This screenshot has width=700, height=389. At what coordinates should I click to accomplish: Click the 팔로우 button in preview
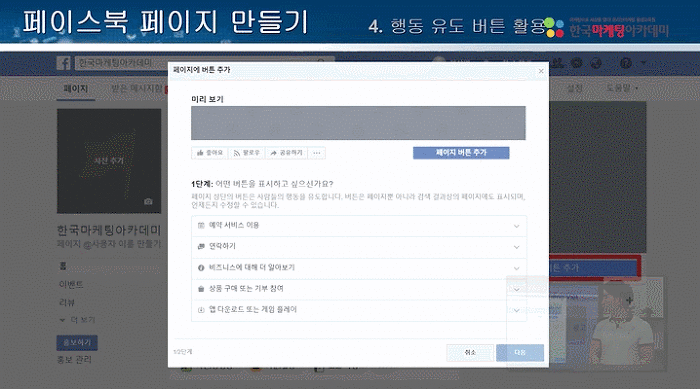(246, 153)
